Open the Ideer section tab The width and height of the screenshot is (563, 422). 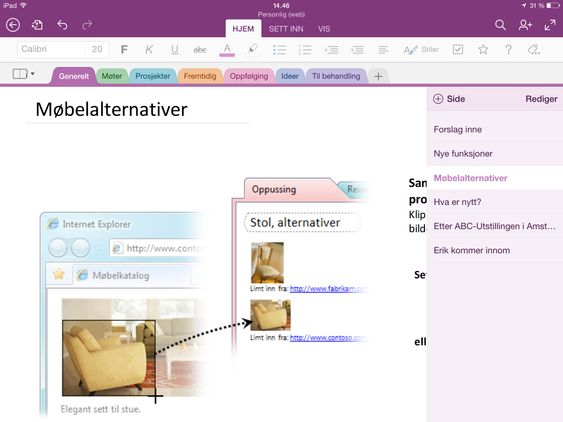click(290, 76)
